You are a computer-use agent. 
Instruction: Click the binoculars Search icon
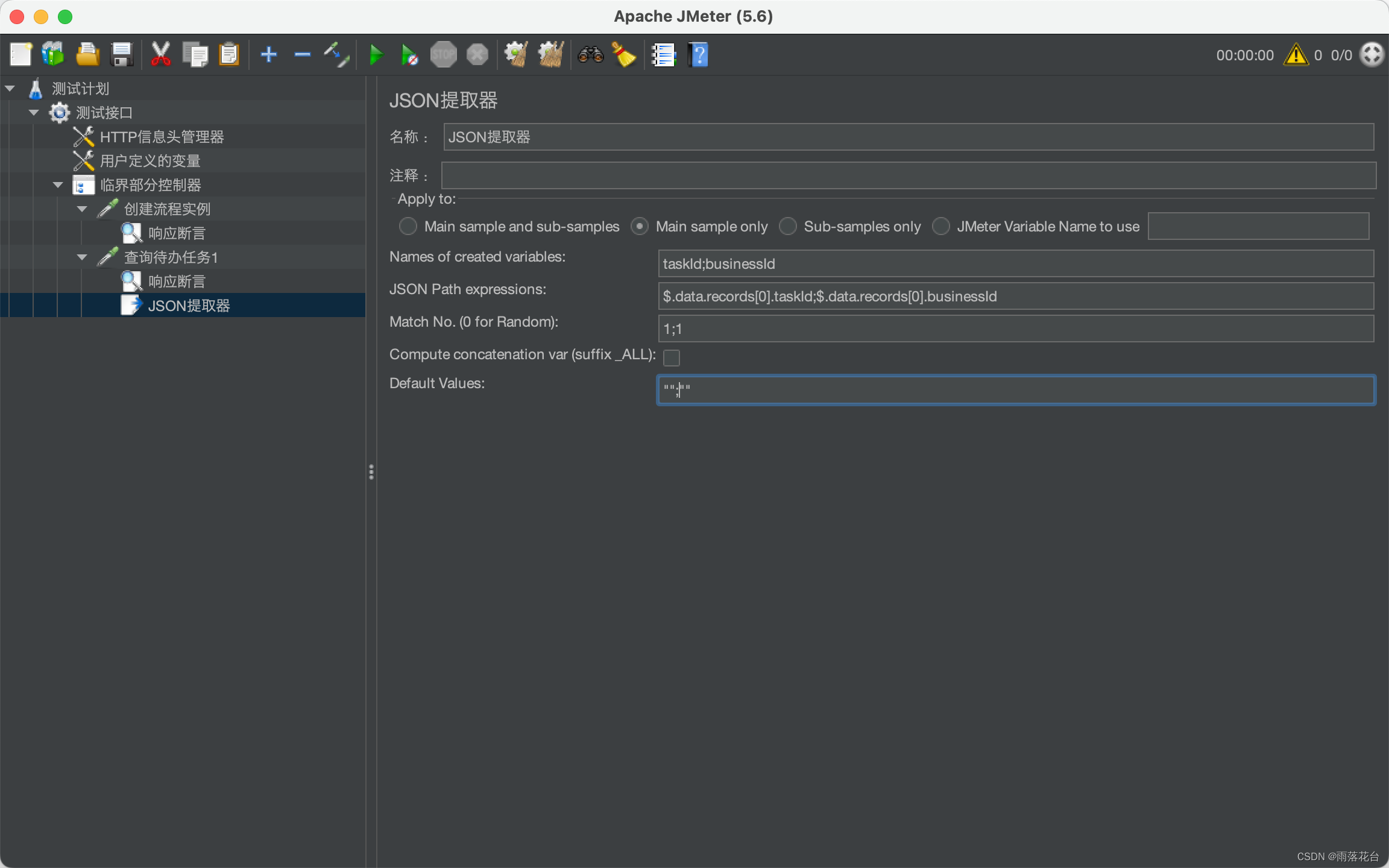[590, 55]
